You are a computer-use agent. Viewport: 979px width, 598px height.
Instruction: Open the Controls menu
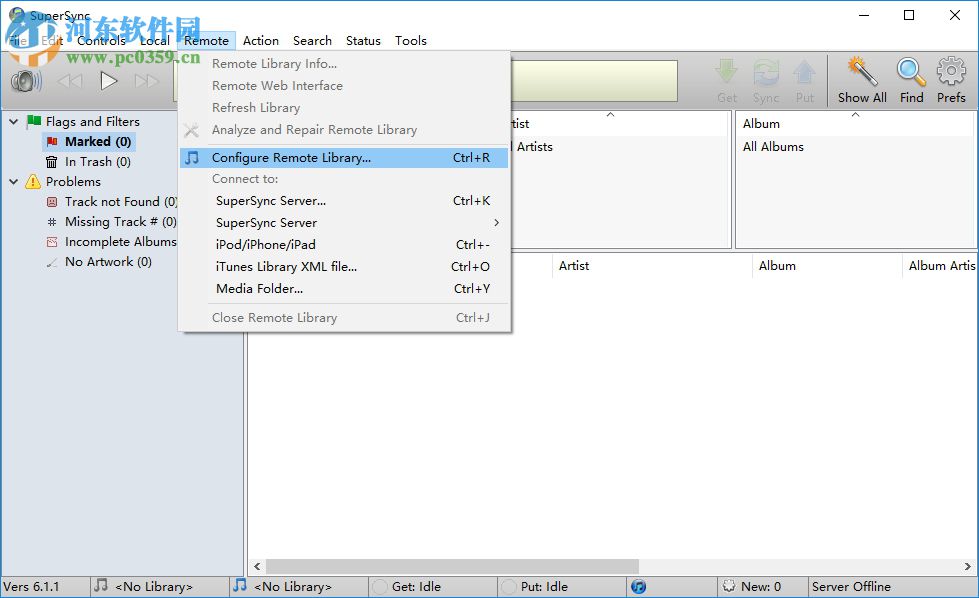point(101,41)
